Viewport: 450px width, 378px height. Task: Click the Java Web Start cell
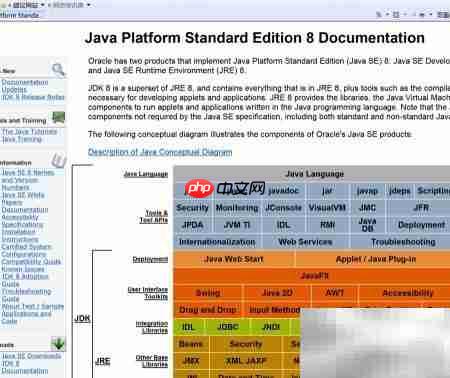(234, 259)
